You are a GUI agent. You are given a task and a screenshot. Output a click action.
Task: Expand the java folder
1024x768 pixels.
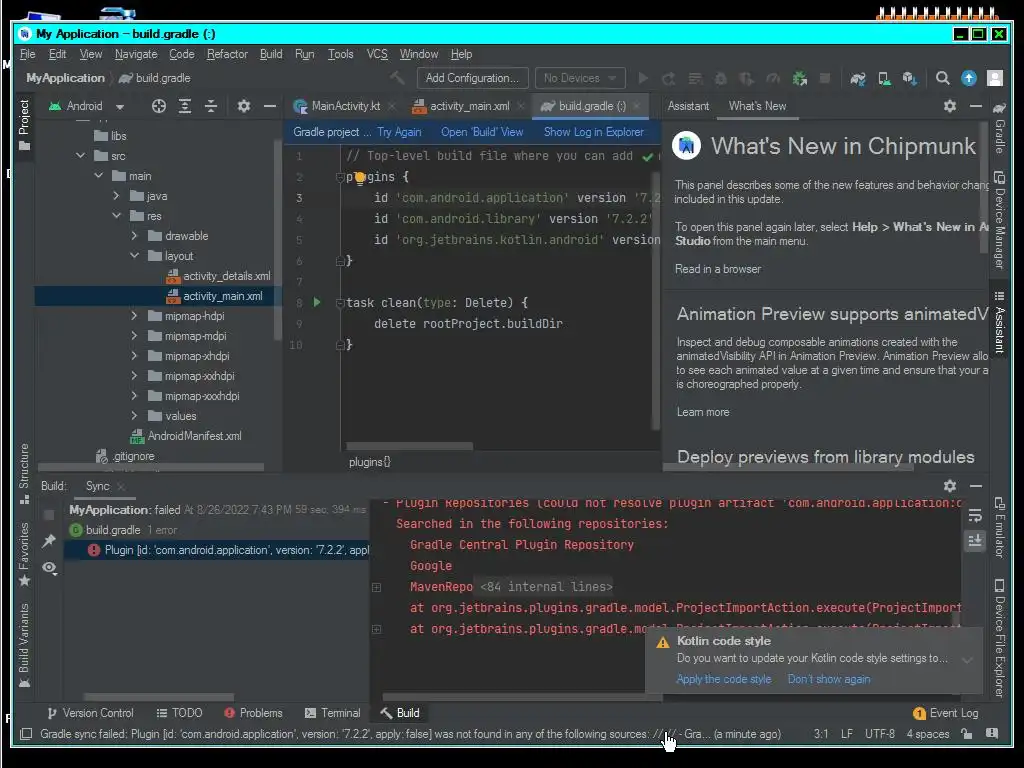click(116, 196)
